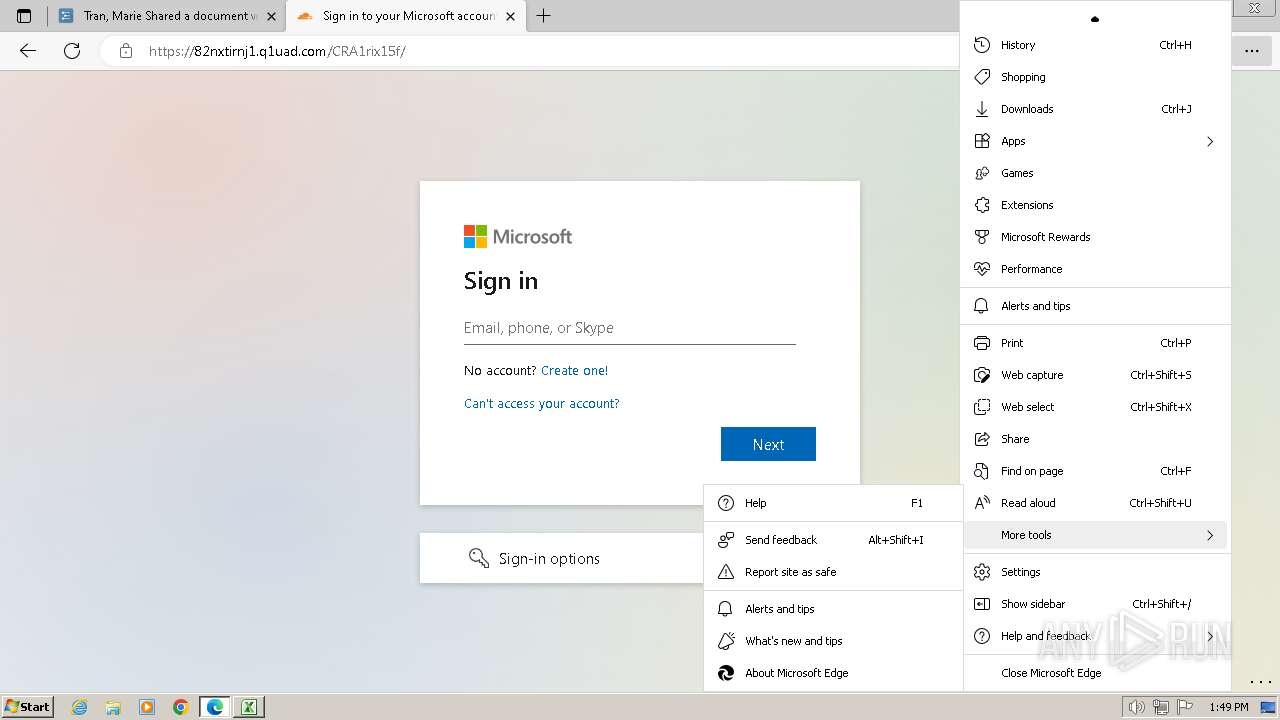Start Web select tool

click(x=1095, y=407)
